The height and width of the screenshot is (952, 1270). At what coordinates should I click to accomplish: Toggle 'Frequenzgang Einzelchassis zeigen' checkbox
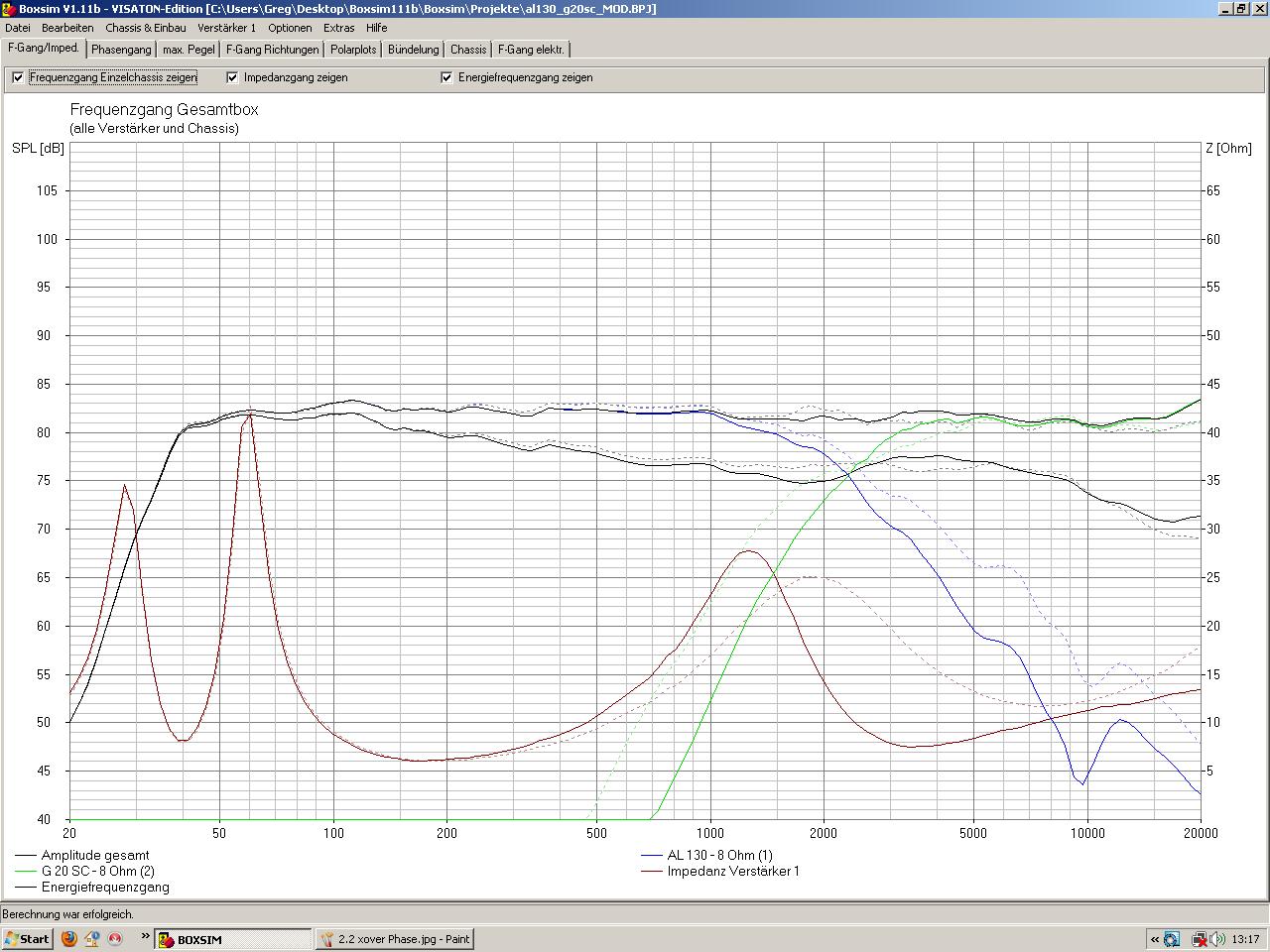tap(18, 77)
